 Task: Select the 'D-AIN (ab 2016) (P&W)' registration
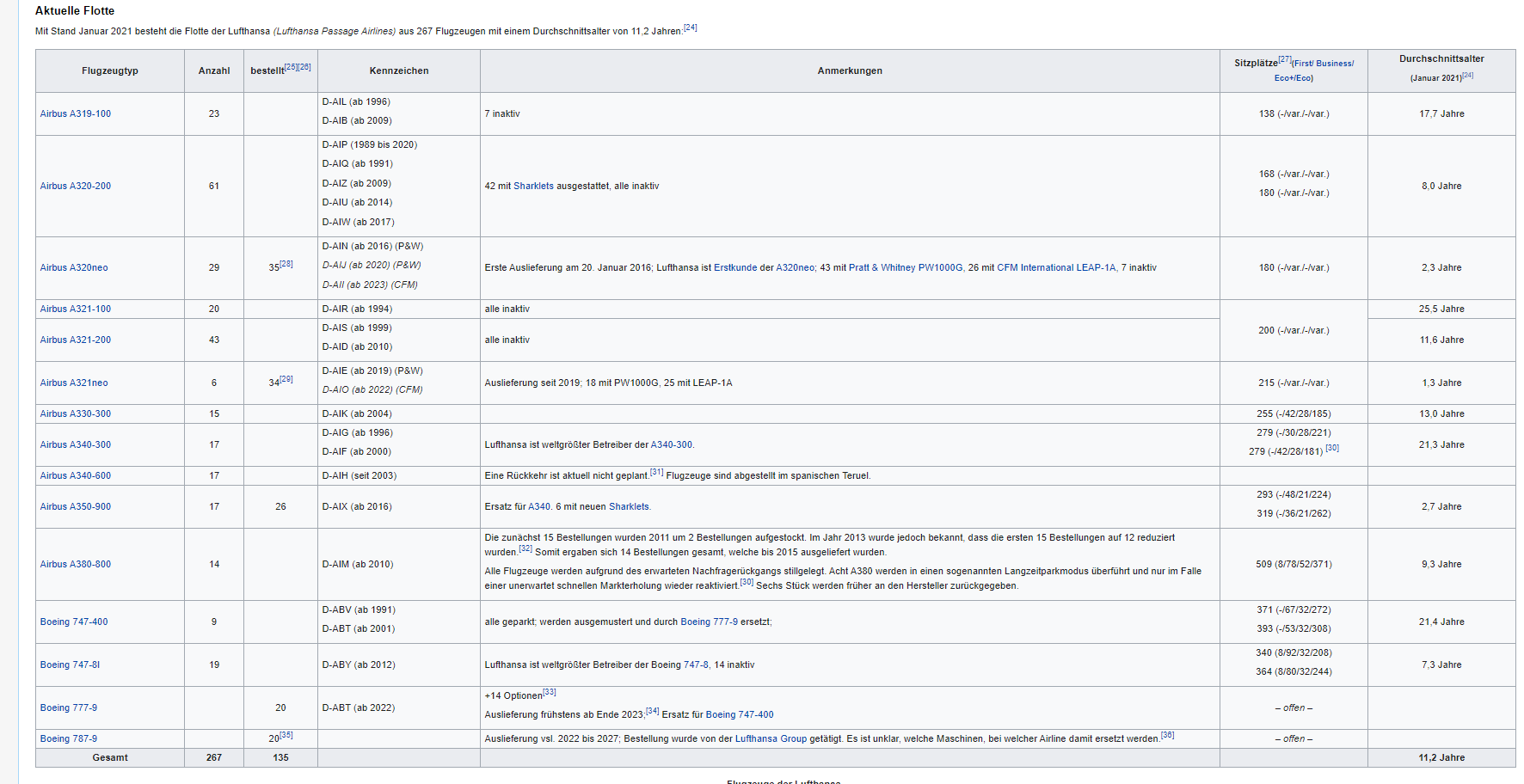pos(373,246)
